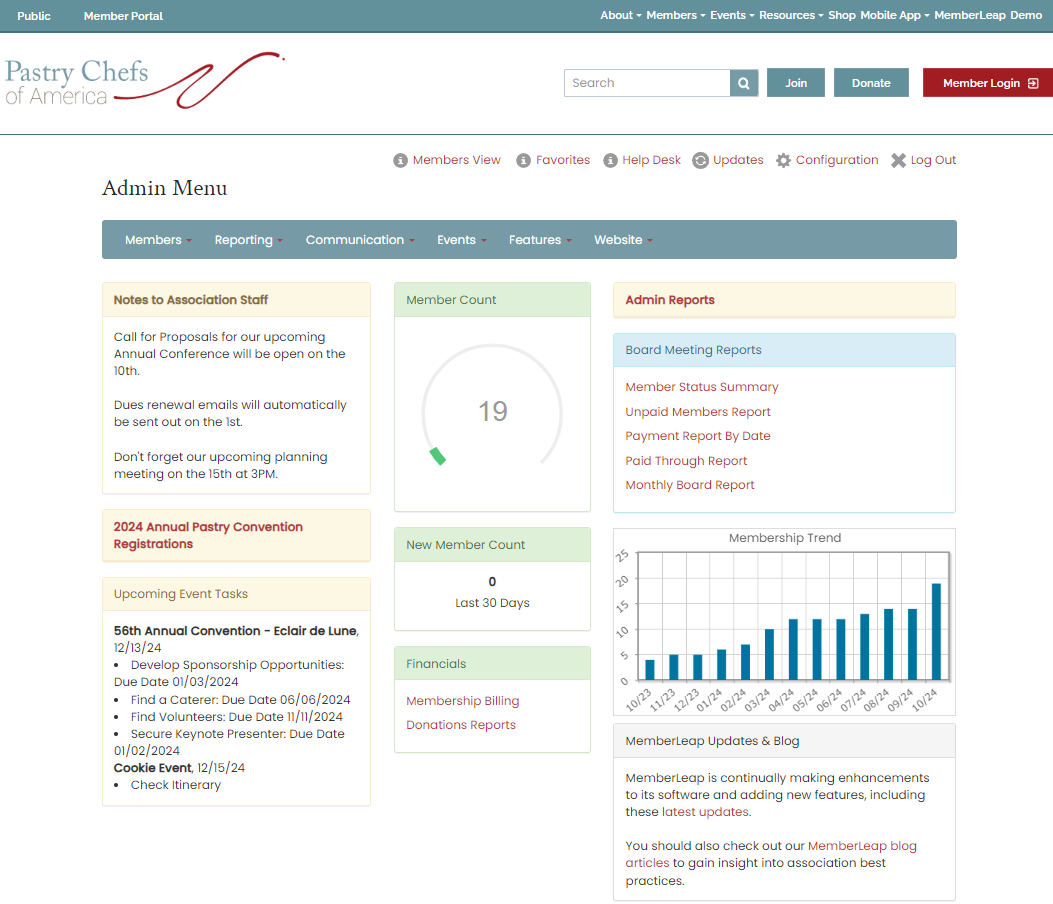Click the Check Itinerary task item
Image resolution: width=1053 pixels, height=904 pixels.
click(x=175, y=784)
